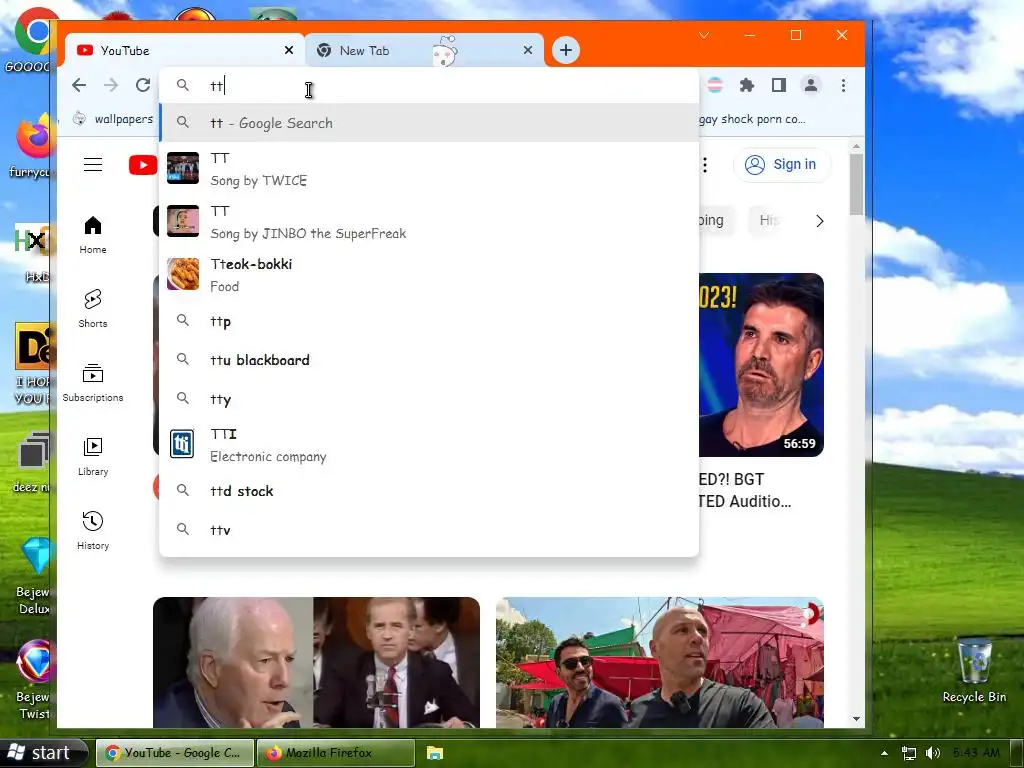Viewport: 1024px width, 768px height.
Task: Toggle the Chrome side panel icon
Action: pos(778,86)
